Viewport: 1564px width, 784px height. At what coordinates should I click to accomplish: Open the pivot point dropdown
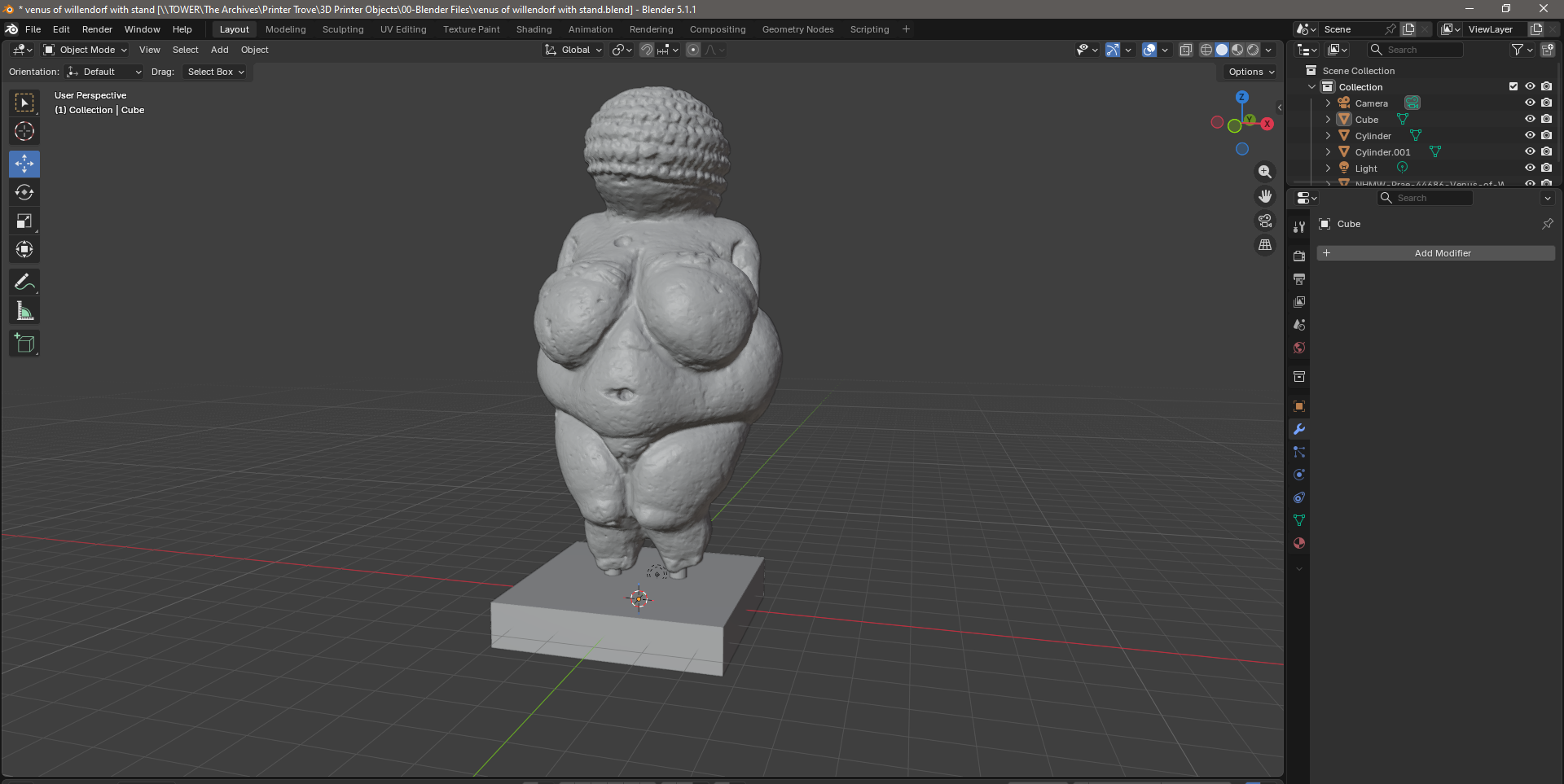[622, 50]
